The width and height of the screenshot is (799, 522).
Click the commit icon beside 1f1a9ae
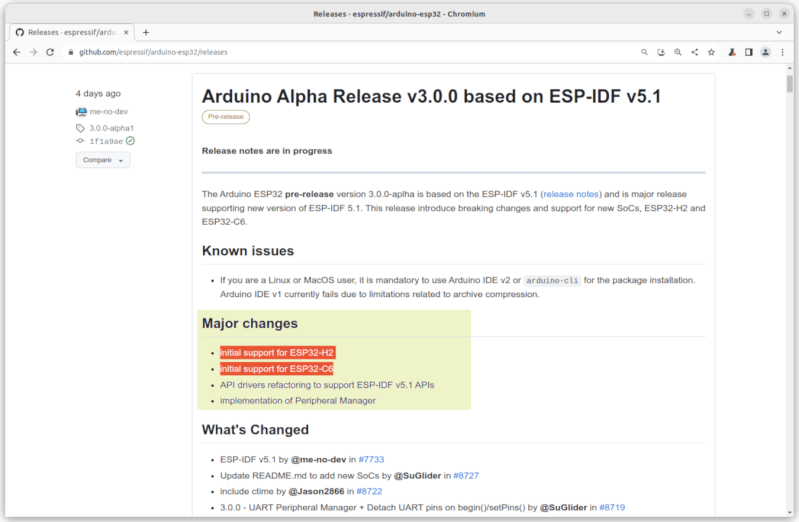pyautogui.click(x=80, y=141)
